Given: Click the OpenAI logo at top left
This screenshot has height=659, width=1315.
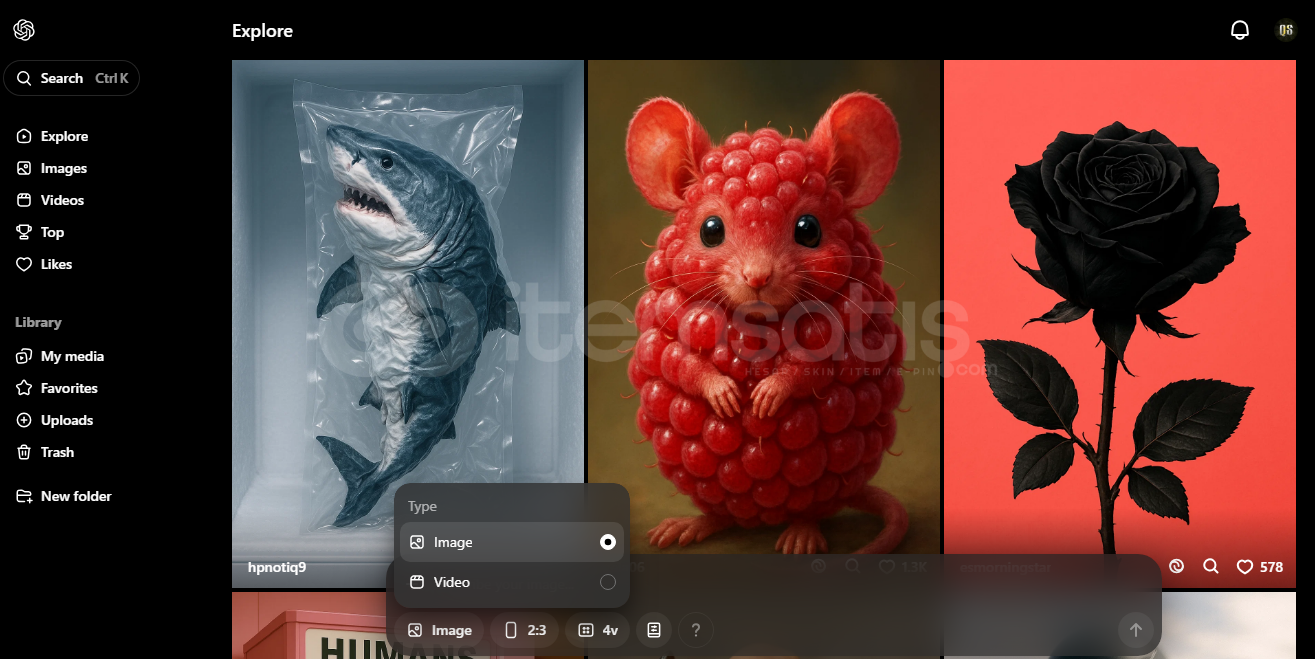Looking at the screenshot, I should click(25, 30).
